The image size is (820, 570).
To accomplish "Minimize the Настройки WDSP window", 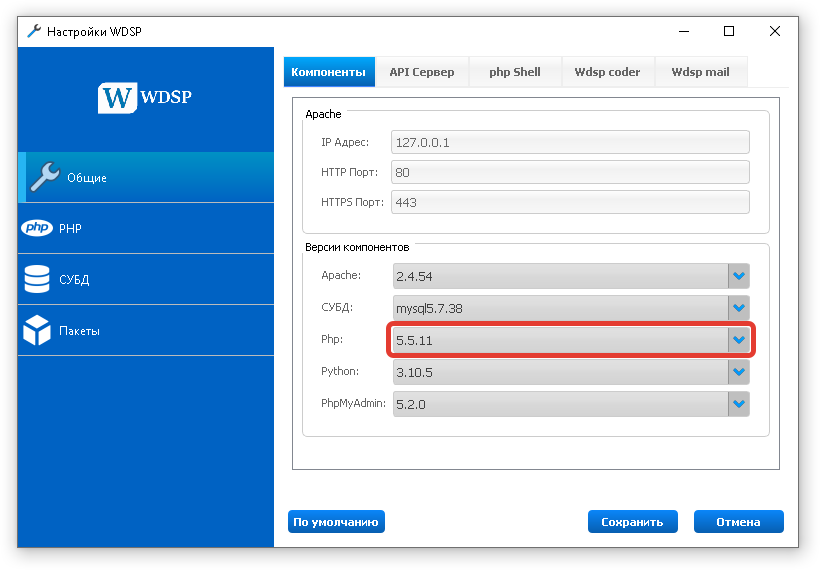I will pos(684,31).
